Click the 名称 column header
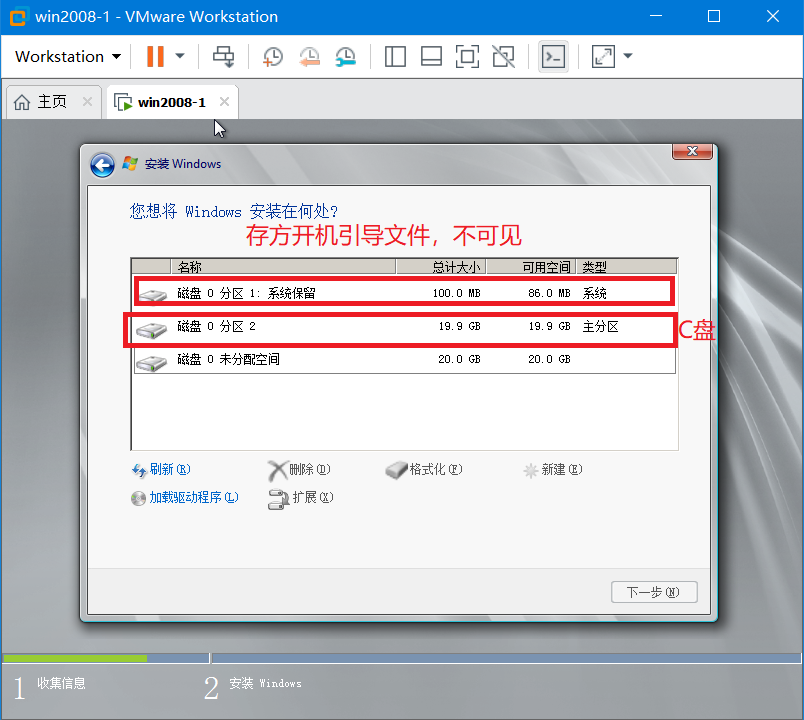The width and height of the screenshot is (804, 720). coord(283,267)
